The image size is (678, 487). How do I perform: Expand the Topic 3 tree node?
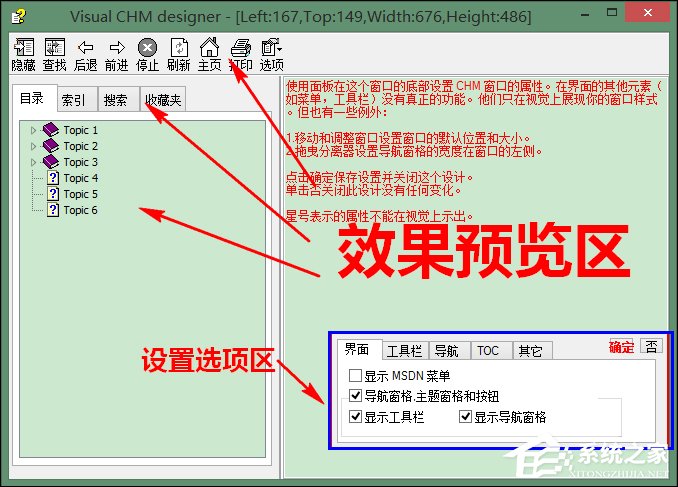tap(33, 162)
